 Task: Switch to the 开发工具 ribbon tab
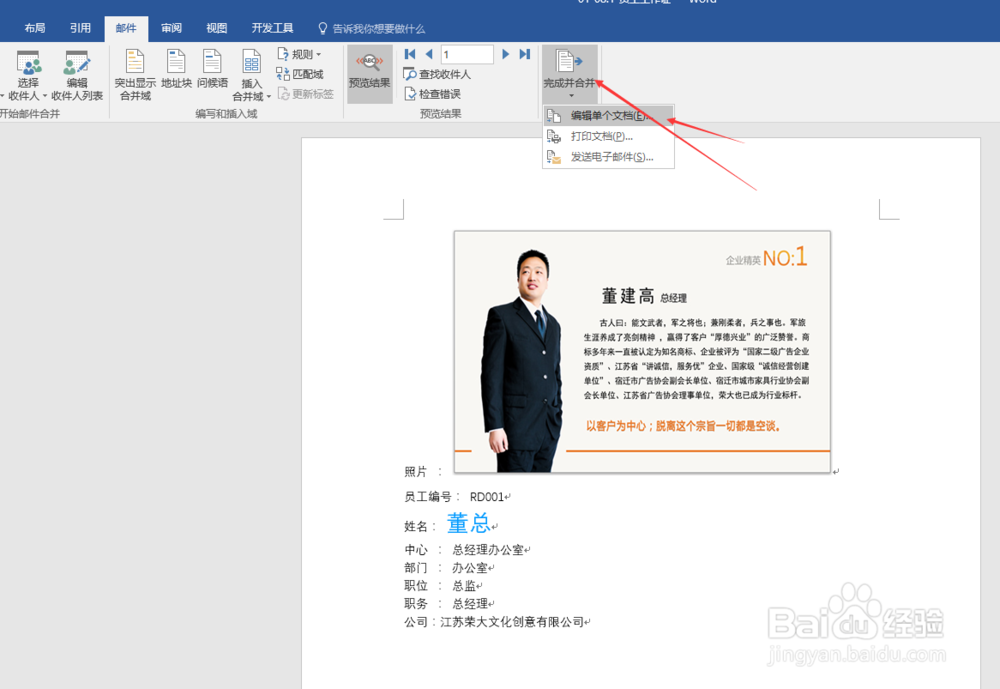coord(272,28)
